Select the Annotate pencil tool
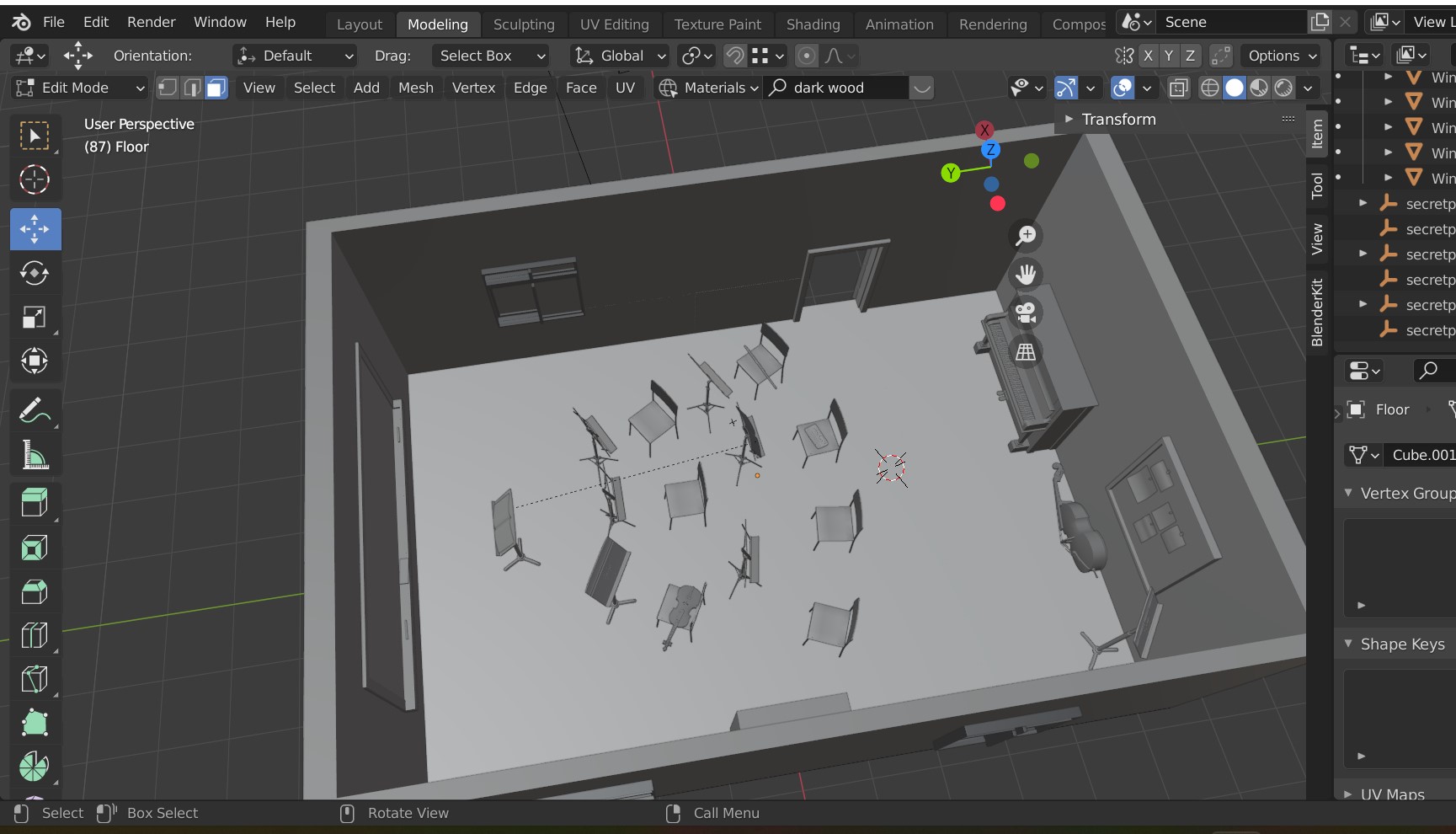Image resolution: width=1456 pixels, height=834 pixels. [35, 411]
